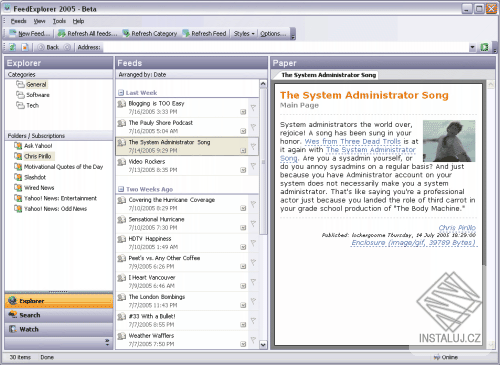Click small attachment icon on The London Bombings
Viewport: 500px width, 365px height.
(x=243, y=305)
